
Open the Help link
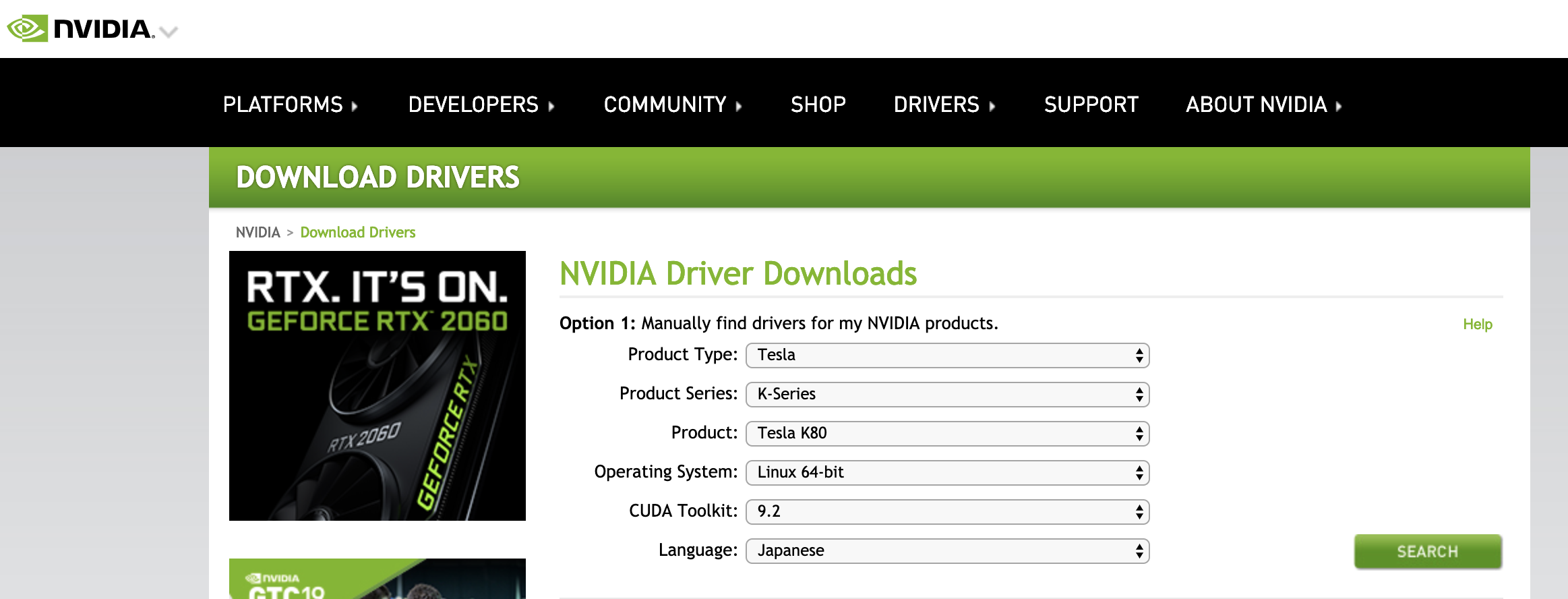(1478, 324)
